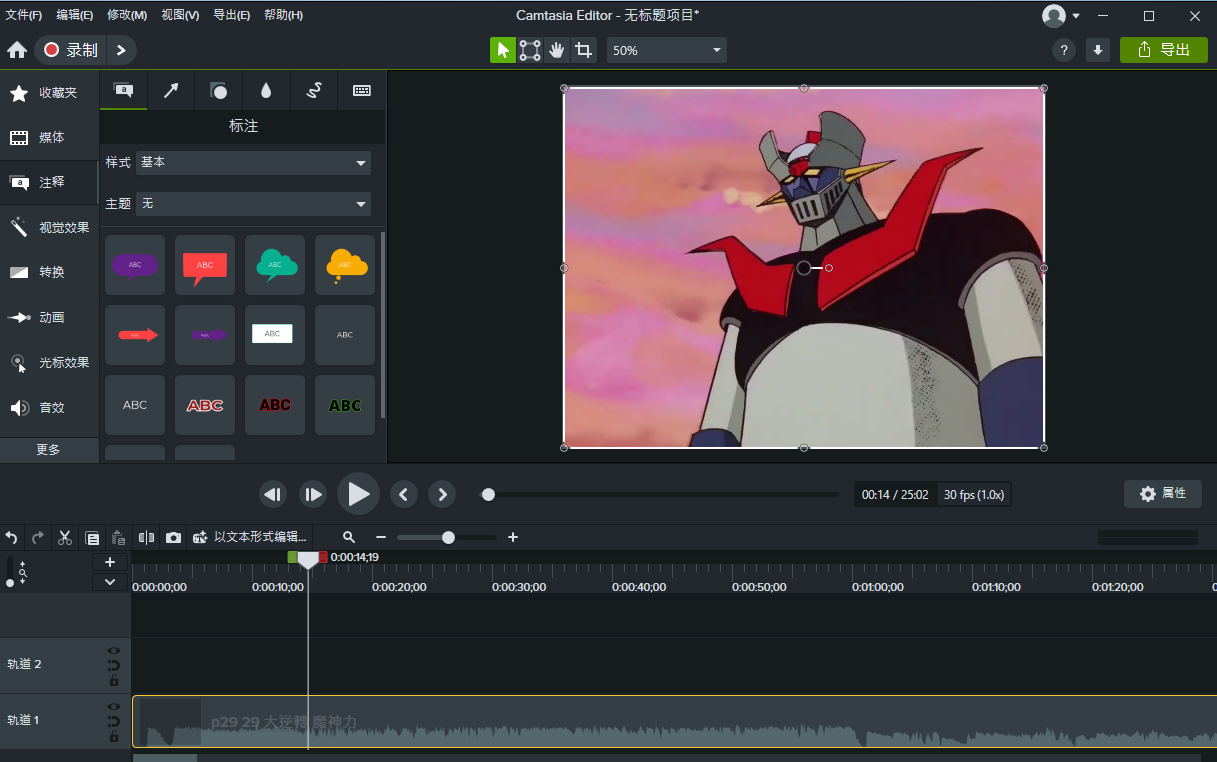Select the Crop tool

584,50
